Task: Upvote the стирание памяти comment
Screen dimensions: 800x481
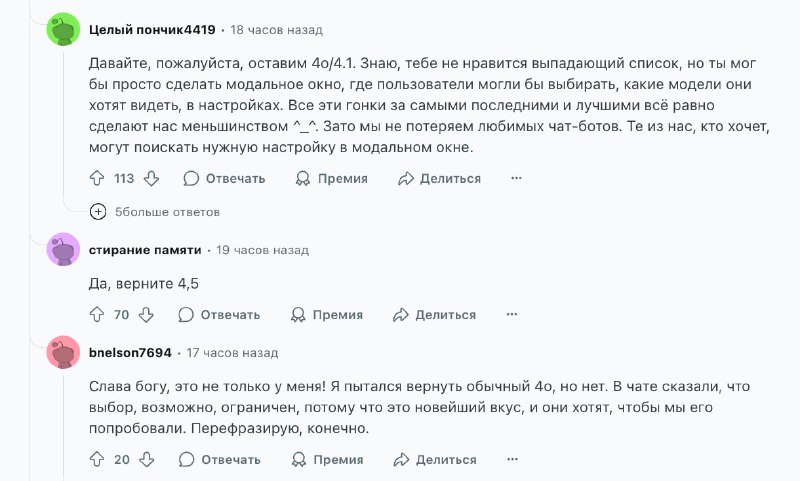Action: [x=97, y=314]
